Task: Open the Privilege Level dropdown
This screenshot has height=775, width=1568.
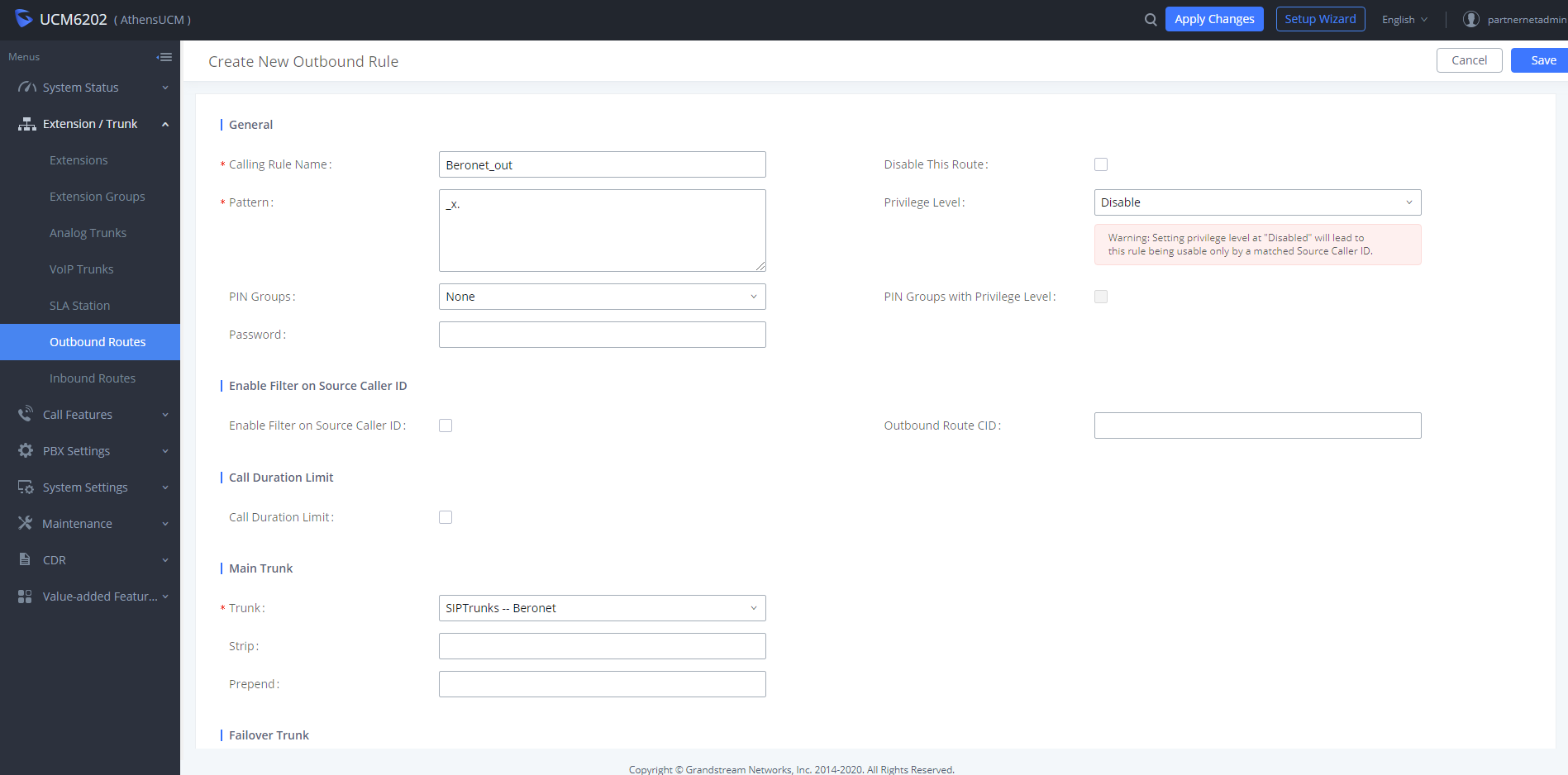Action: [x=1256, y=202]
